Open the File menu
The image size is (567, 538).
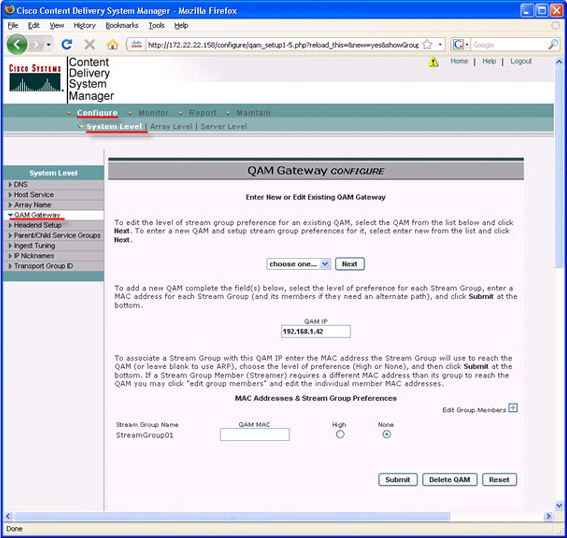pyautogui.click(x=13, y=25)
